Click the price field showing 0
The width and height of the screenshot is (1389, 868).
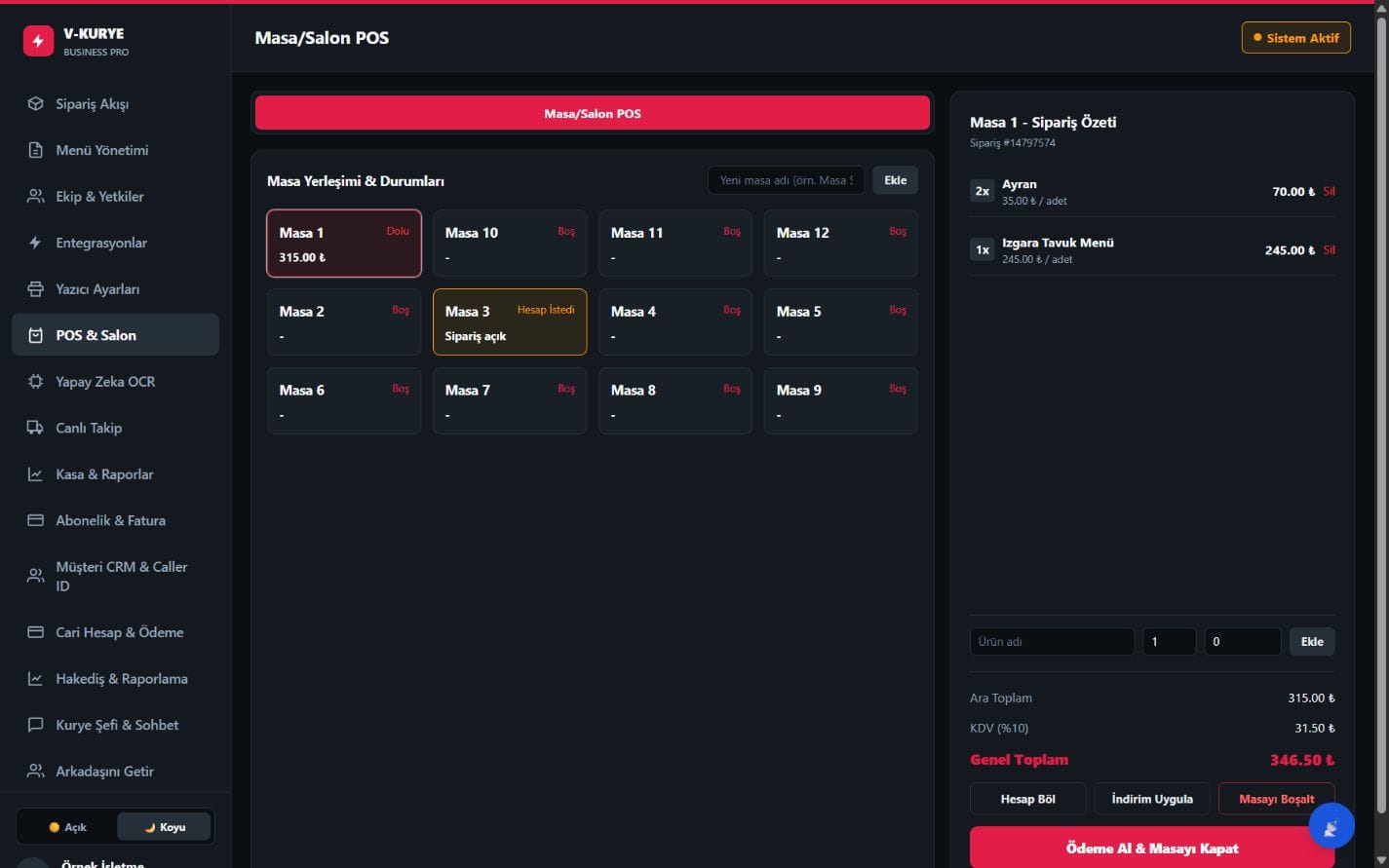click(1242, 642)
